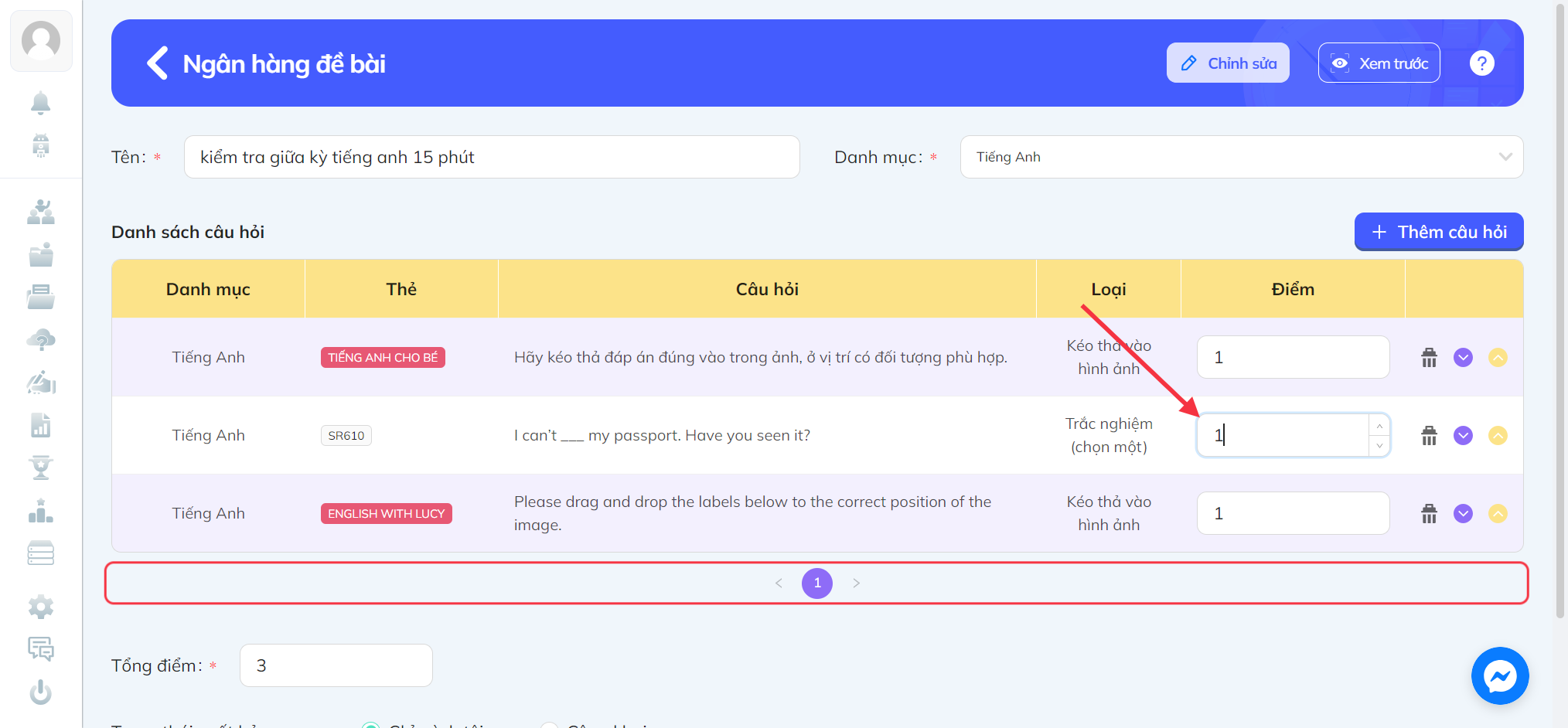Move ENGLISH WITH LUCY question up

tap(1498, 514)
